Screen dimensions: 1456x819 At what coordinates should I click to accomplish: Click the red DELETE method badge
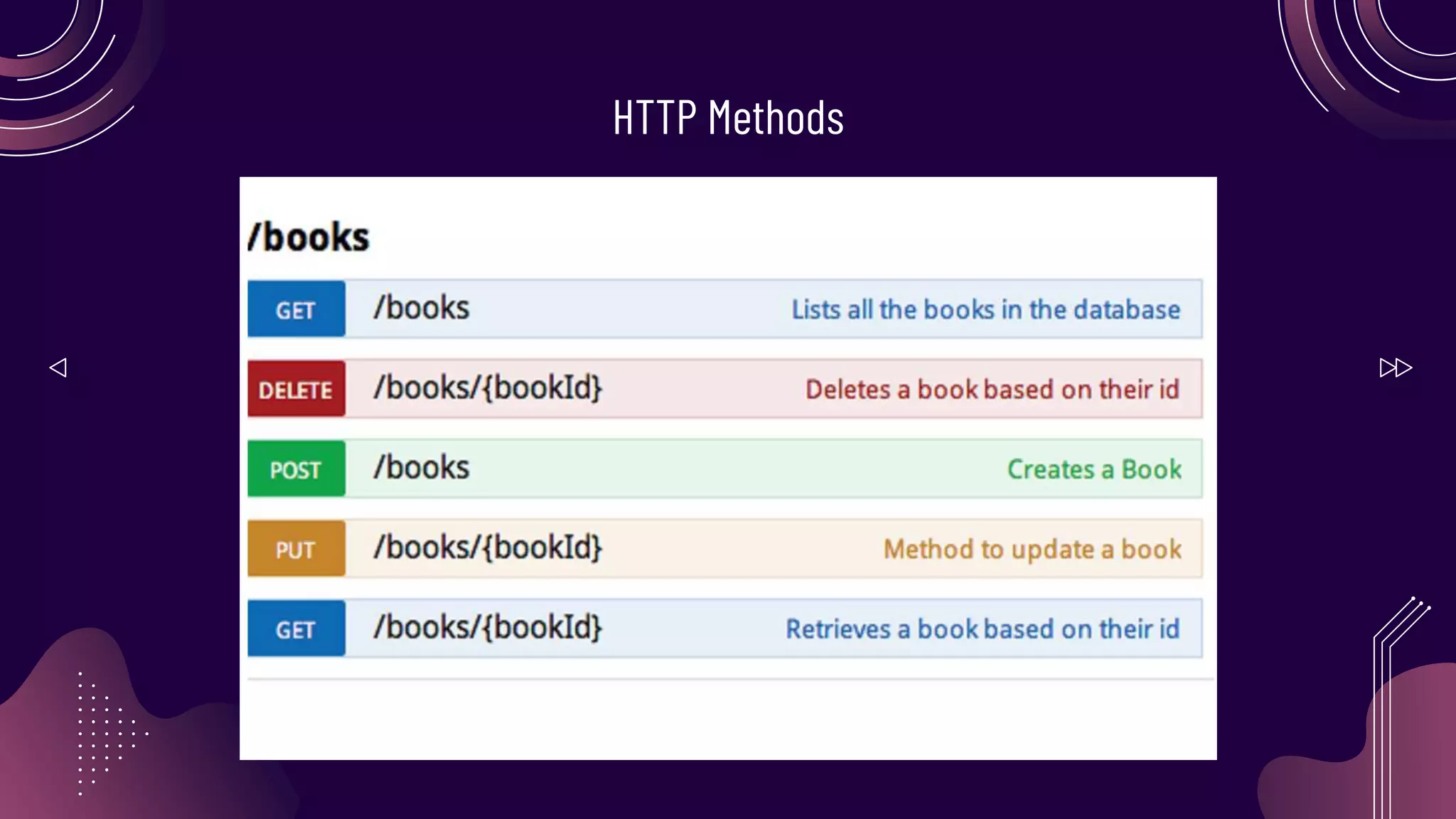click(296, 389)
